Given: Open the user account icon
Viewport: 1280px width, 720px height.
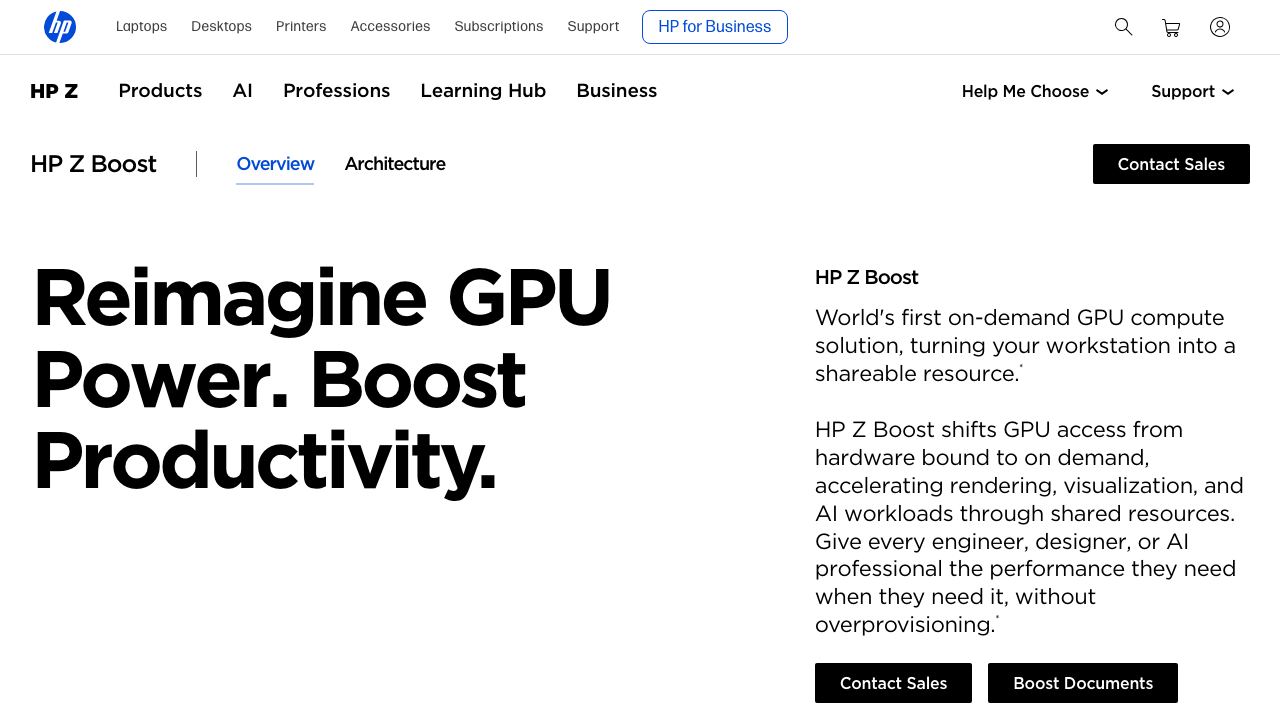Looking at the screenshot, I should [1220, 27].
